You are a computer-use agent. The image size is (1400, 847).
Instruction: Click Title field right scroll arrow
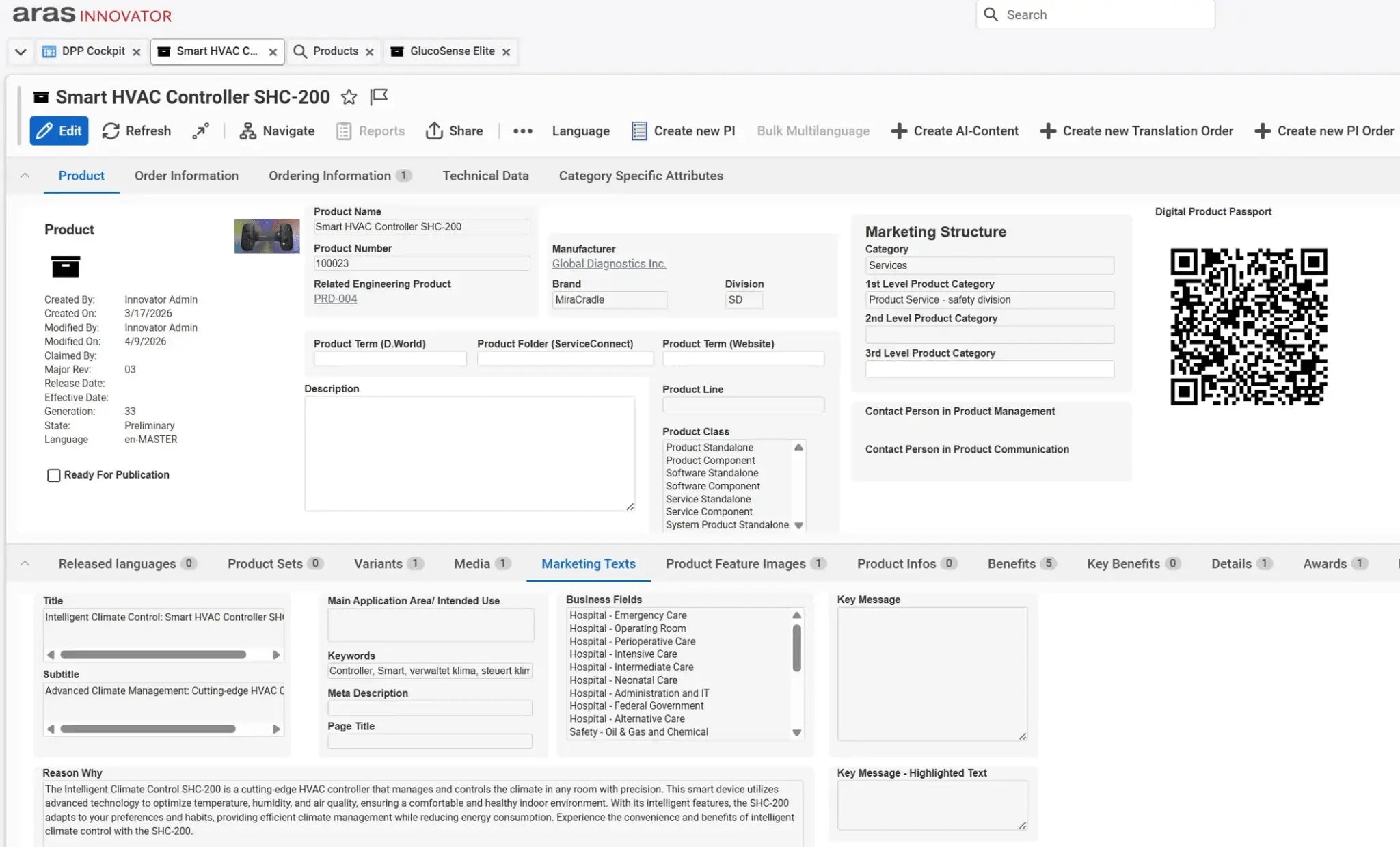[x=276, y=655]
